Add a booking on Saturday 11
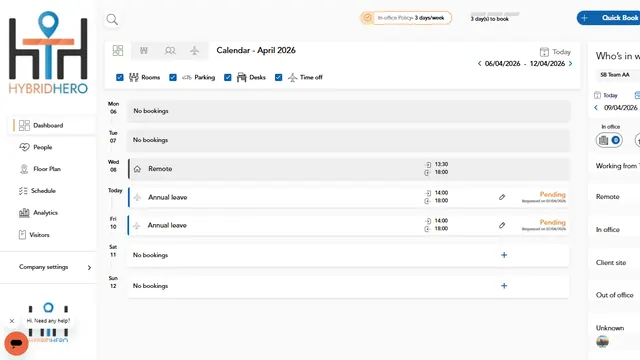Screen dimensions: 640x360 click(x=504, y=255)
